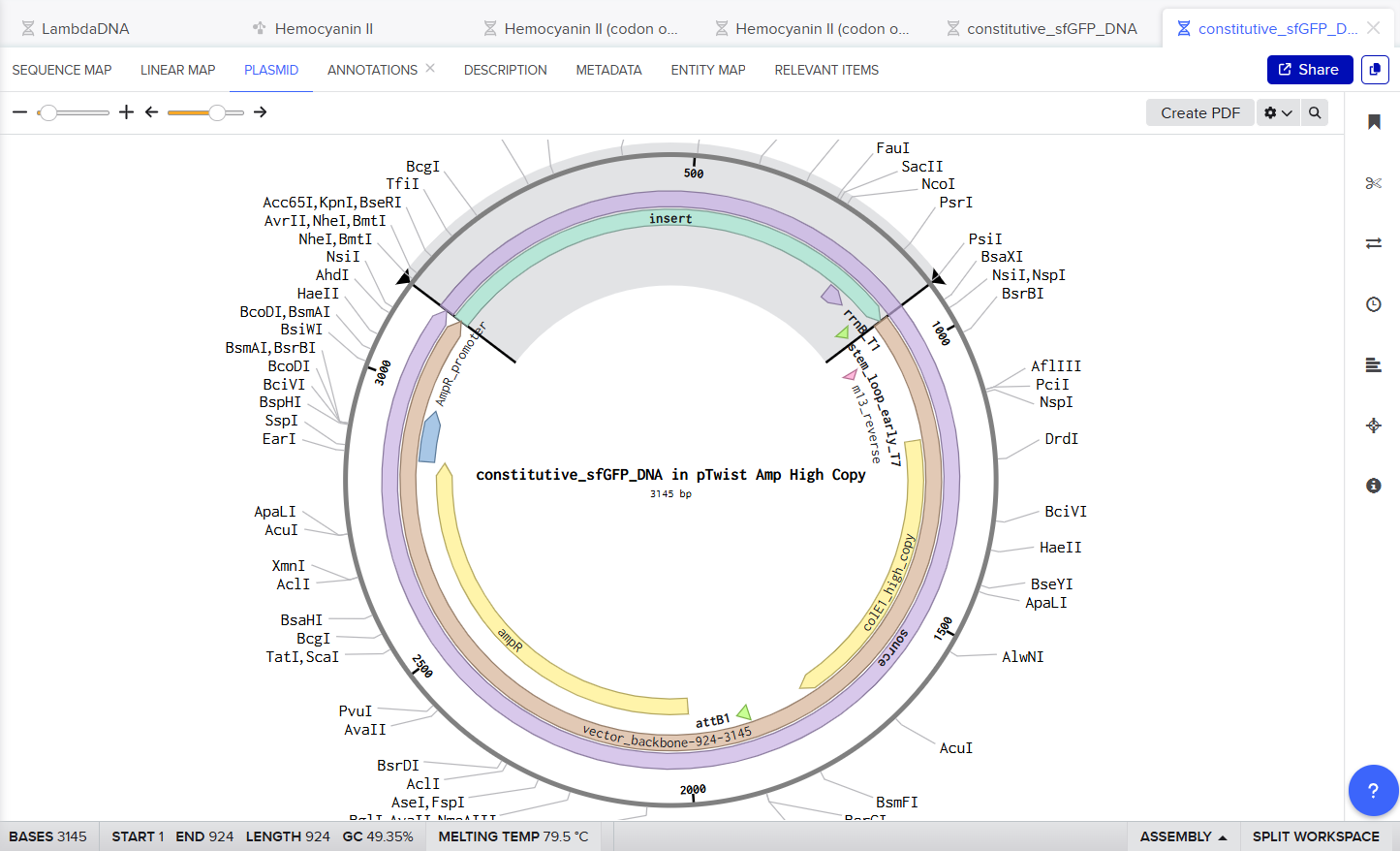
Task: Switch to the LINEAR MAP view
Action: (x=177, y=70)
